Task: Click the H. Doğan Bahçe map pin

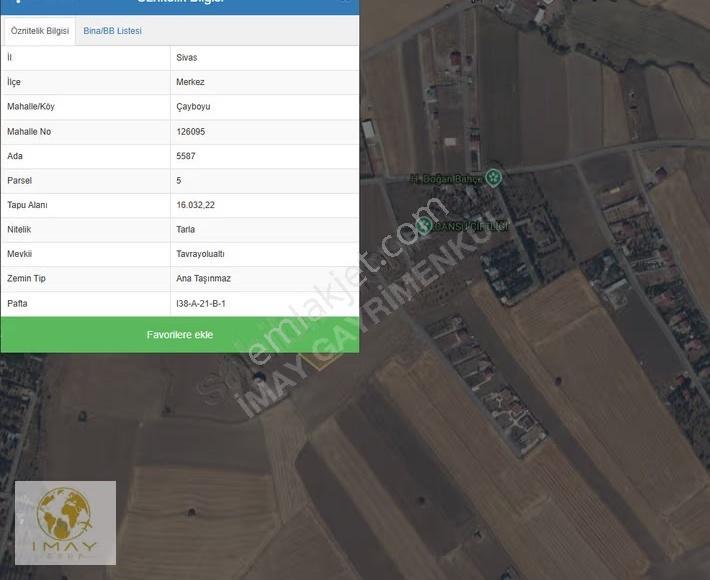Action: [494, 177]
